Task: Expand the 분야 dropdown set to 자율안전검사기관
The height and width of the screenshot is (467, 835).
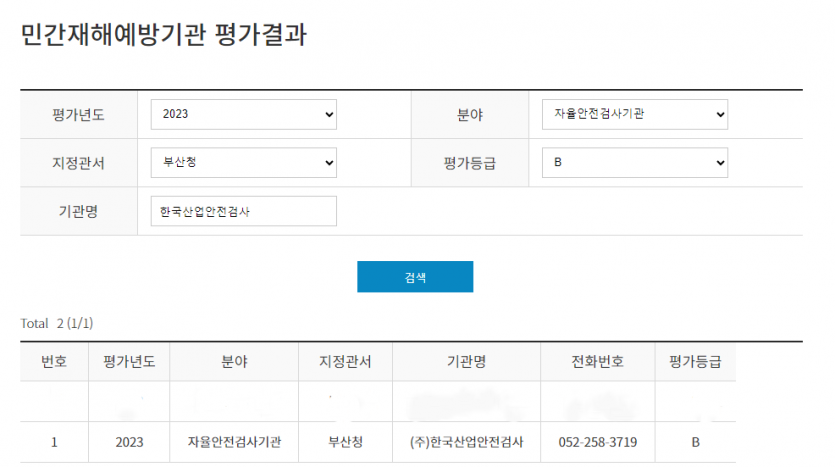Action: (x=635, y=114)
